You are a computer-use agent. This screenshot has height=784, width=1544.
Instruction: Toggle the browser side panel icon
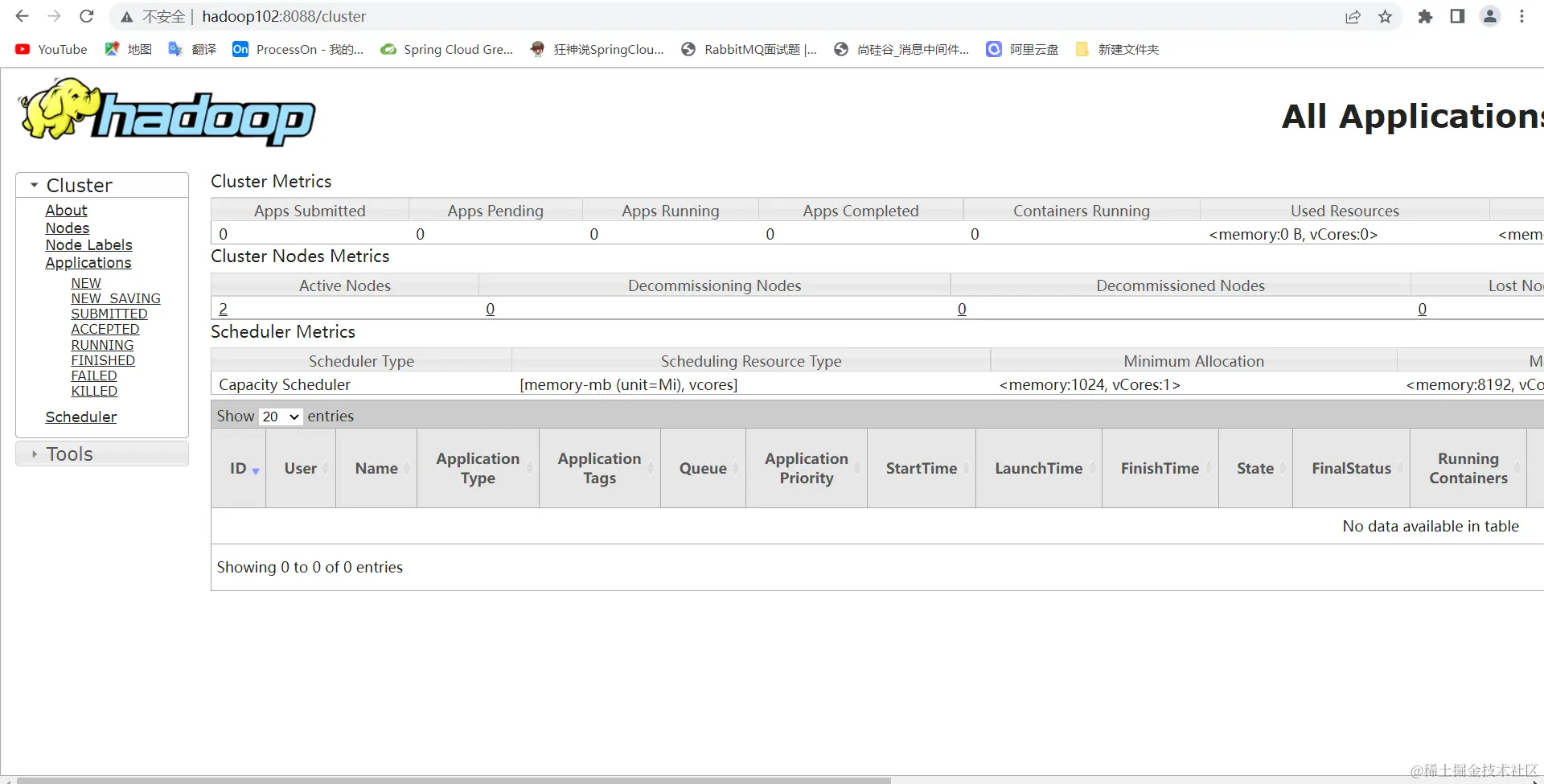pyautogui.click(x=1457, y=16)
